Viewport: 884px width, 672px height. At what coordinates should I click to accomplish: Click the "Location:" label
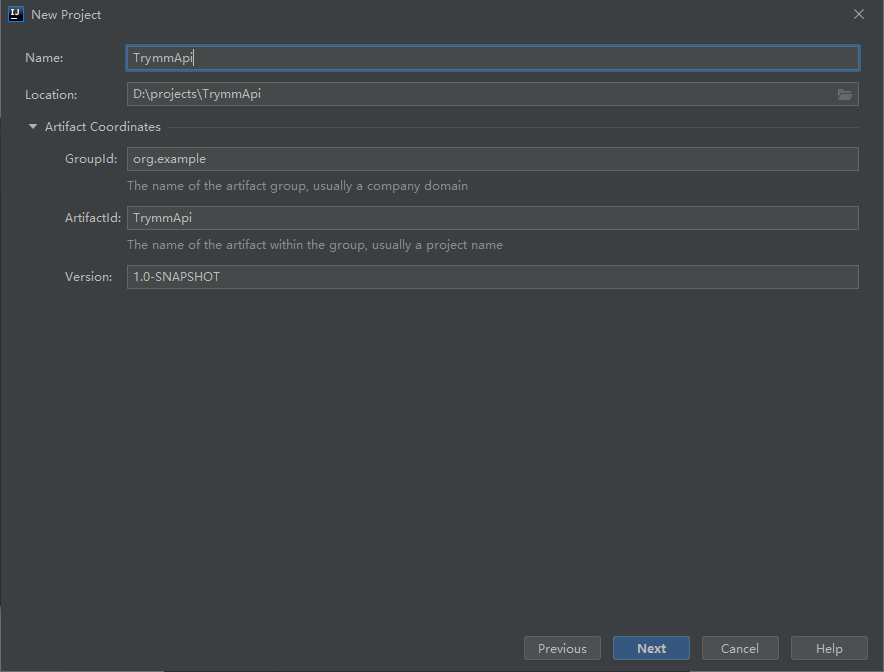coord(51,95)
